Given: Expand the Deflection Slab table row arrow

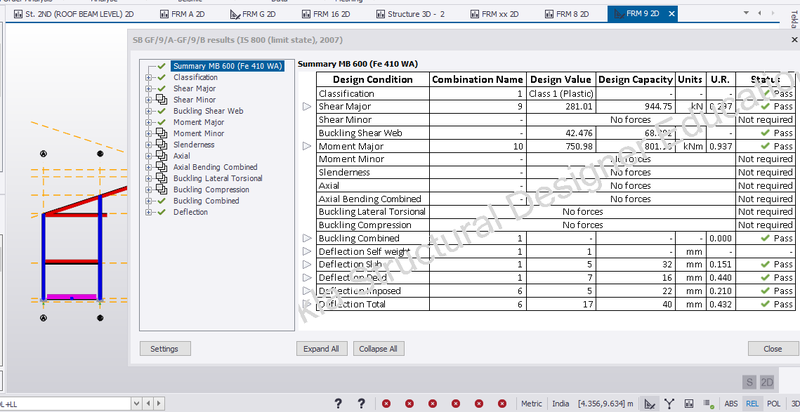Looking at the screenshot, I should (x=307, y=265).
